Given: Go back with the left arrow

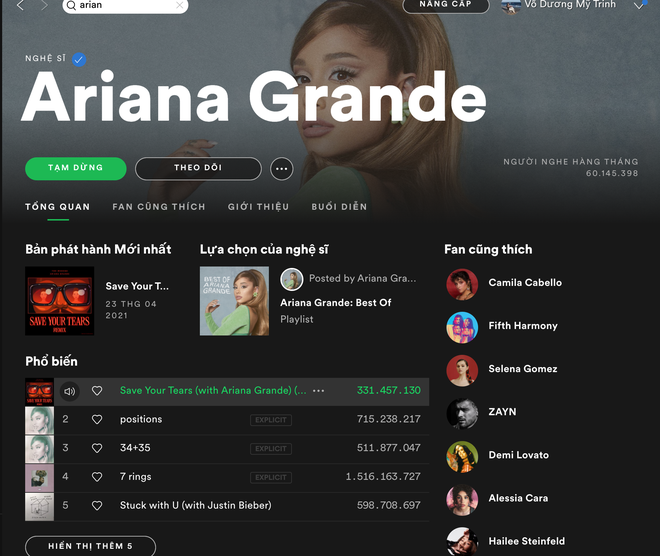Looking at the screenshot, I should pyautogui.click(x=20, y=5).
